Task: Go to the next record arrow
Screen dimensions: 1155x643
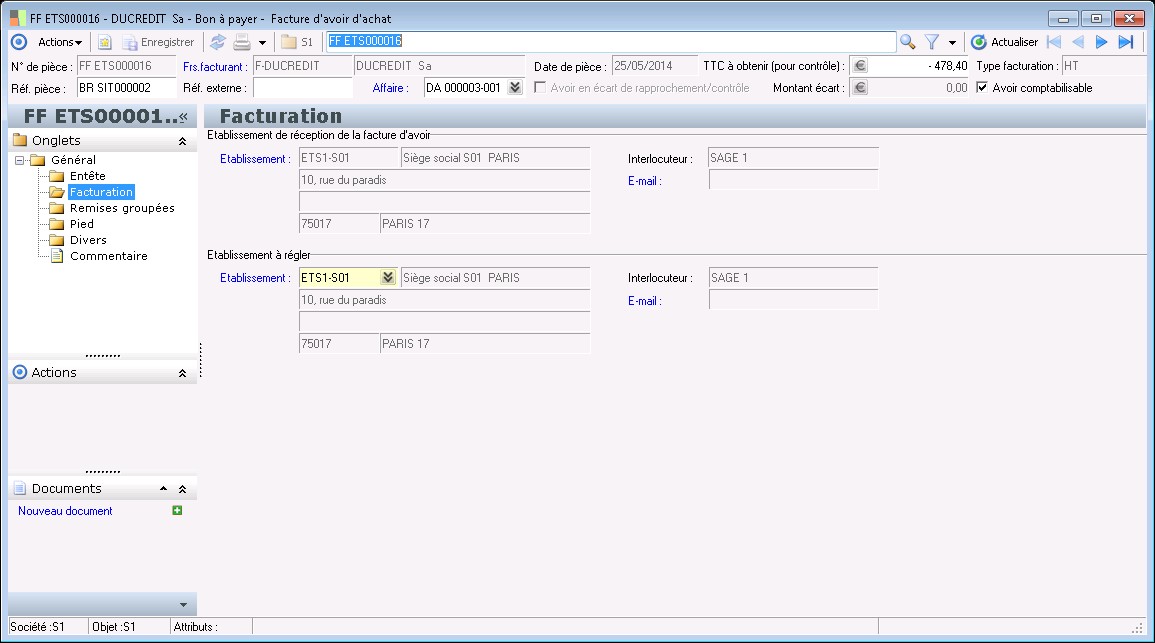Action: click(x=1101, y=42)
